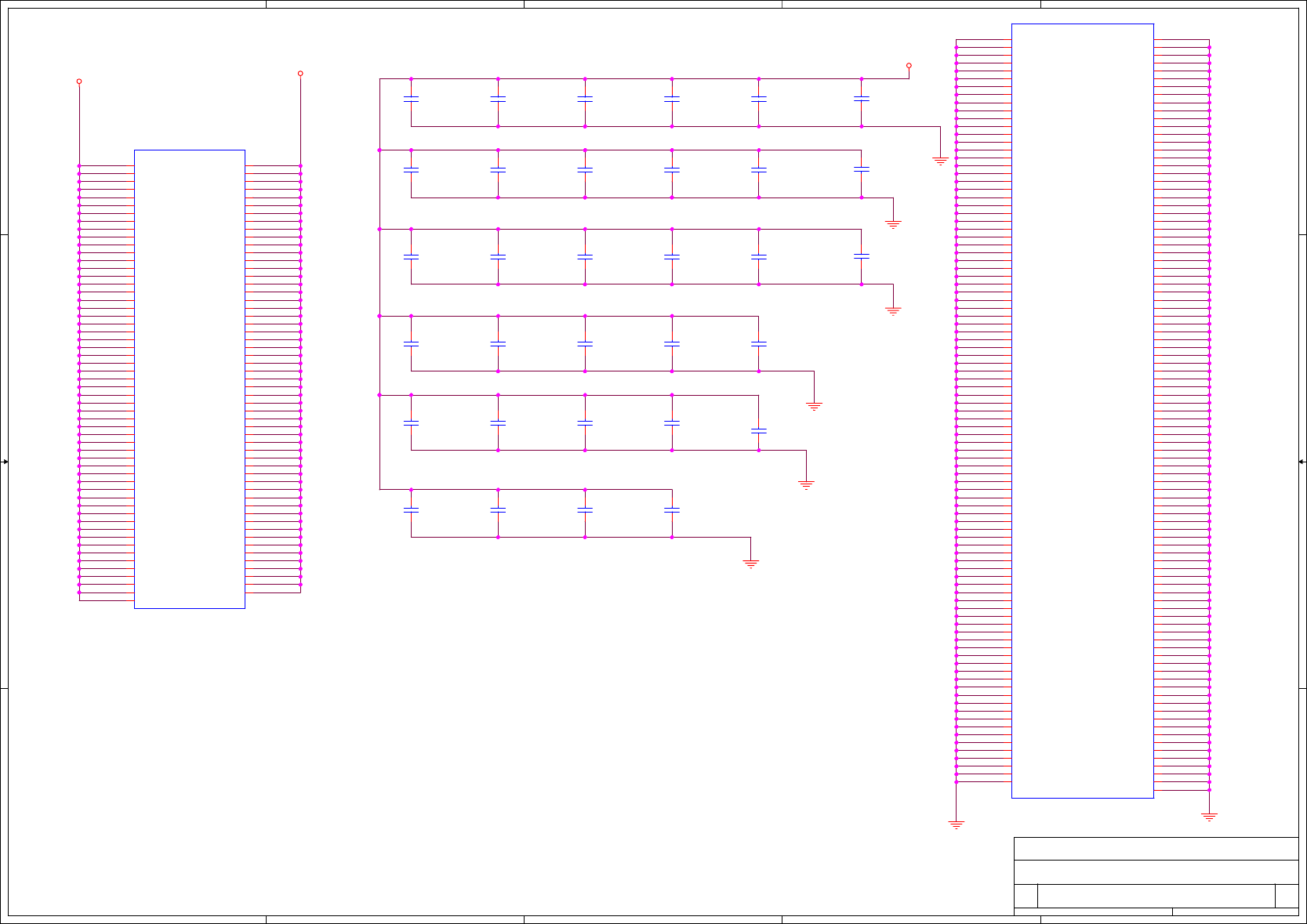This screenshot has height=924, width=1307.
Task: Select rightmost capacitor in the top row
Action: click(x=861, y=100)
